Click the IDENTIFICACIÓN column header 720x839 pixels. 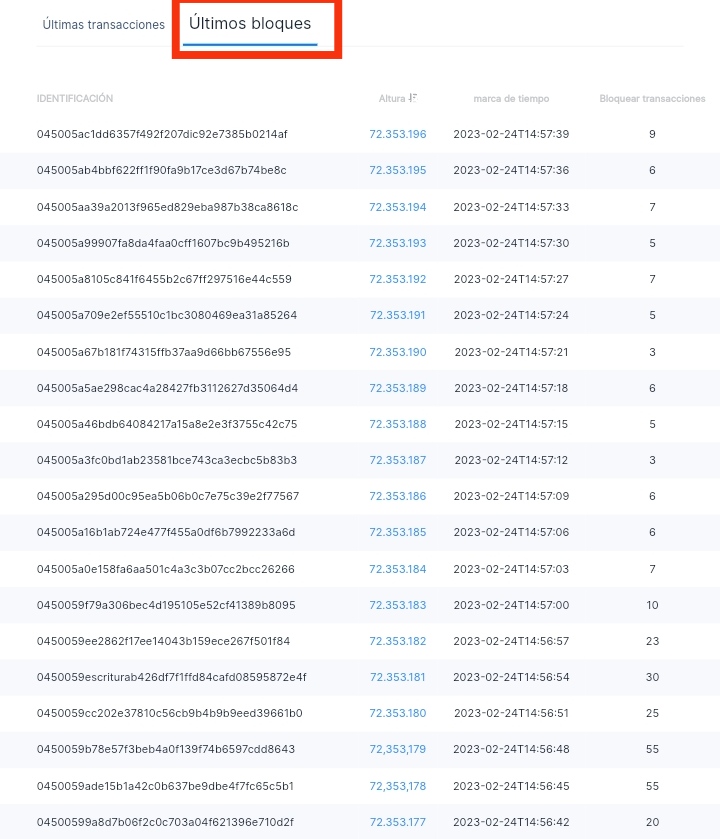point(75,98)
